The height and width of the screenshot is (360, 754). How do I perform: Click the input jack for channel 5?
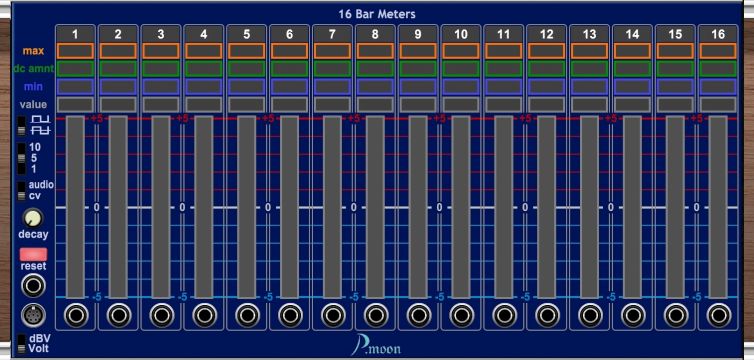click(247, 316)
